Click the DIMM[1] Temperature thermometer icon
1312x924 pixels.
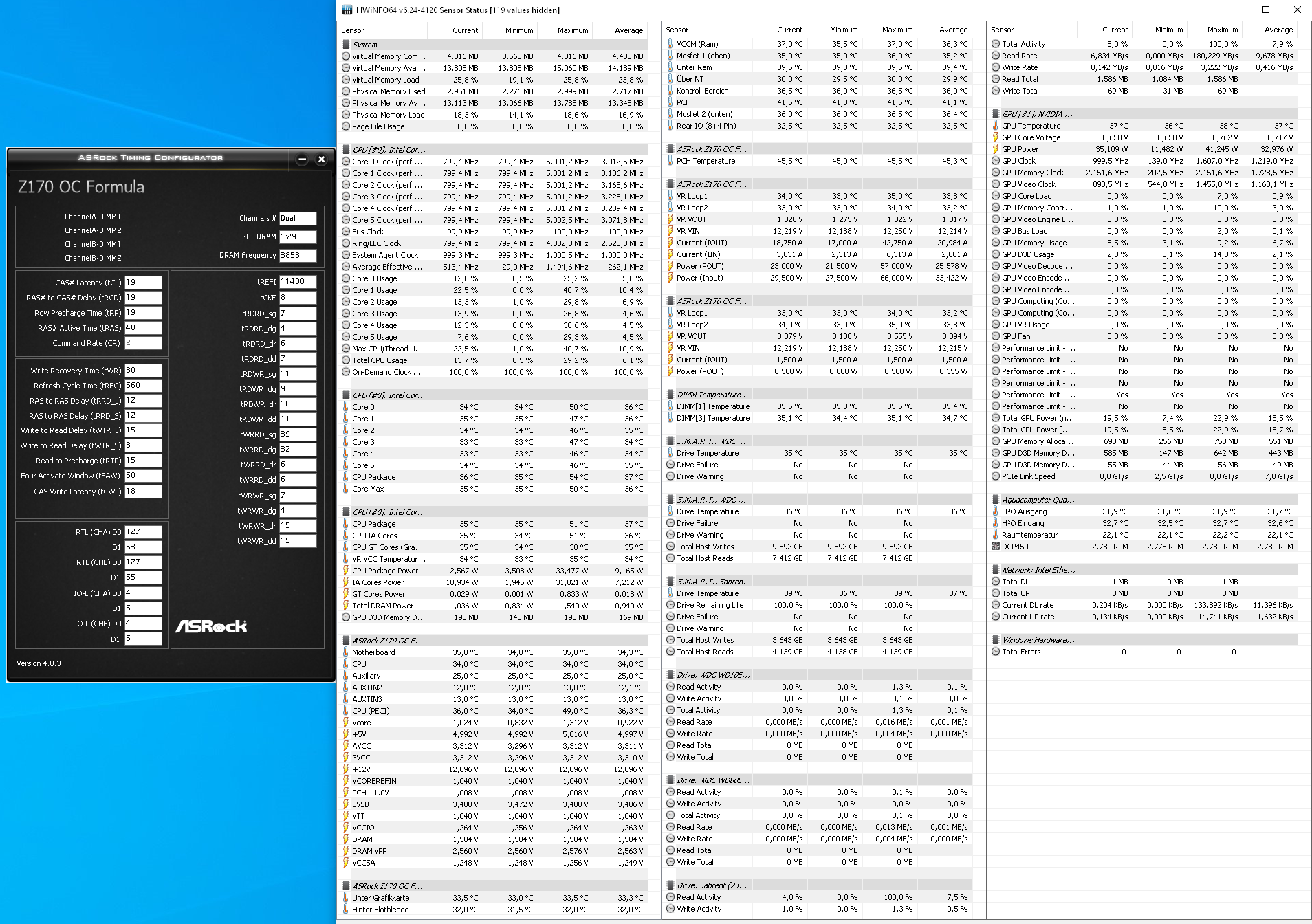point(670,406)
